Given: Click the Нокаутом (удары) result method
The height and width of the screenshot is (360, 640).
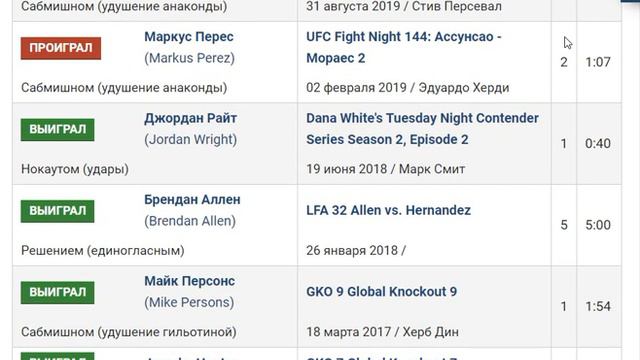Looking at the screenshot, I should [75, 169].
